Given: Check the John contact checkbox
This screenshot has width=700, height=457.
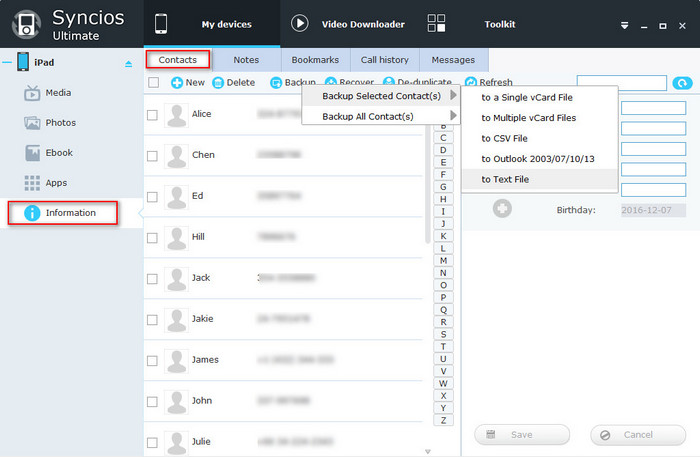Looking at the screenshot, I should [x=152, y=402].
